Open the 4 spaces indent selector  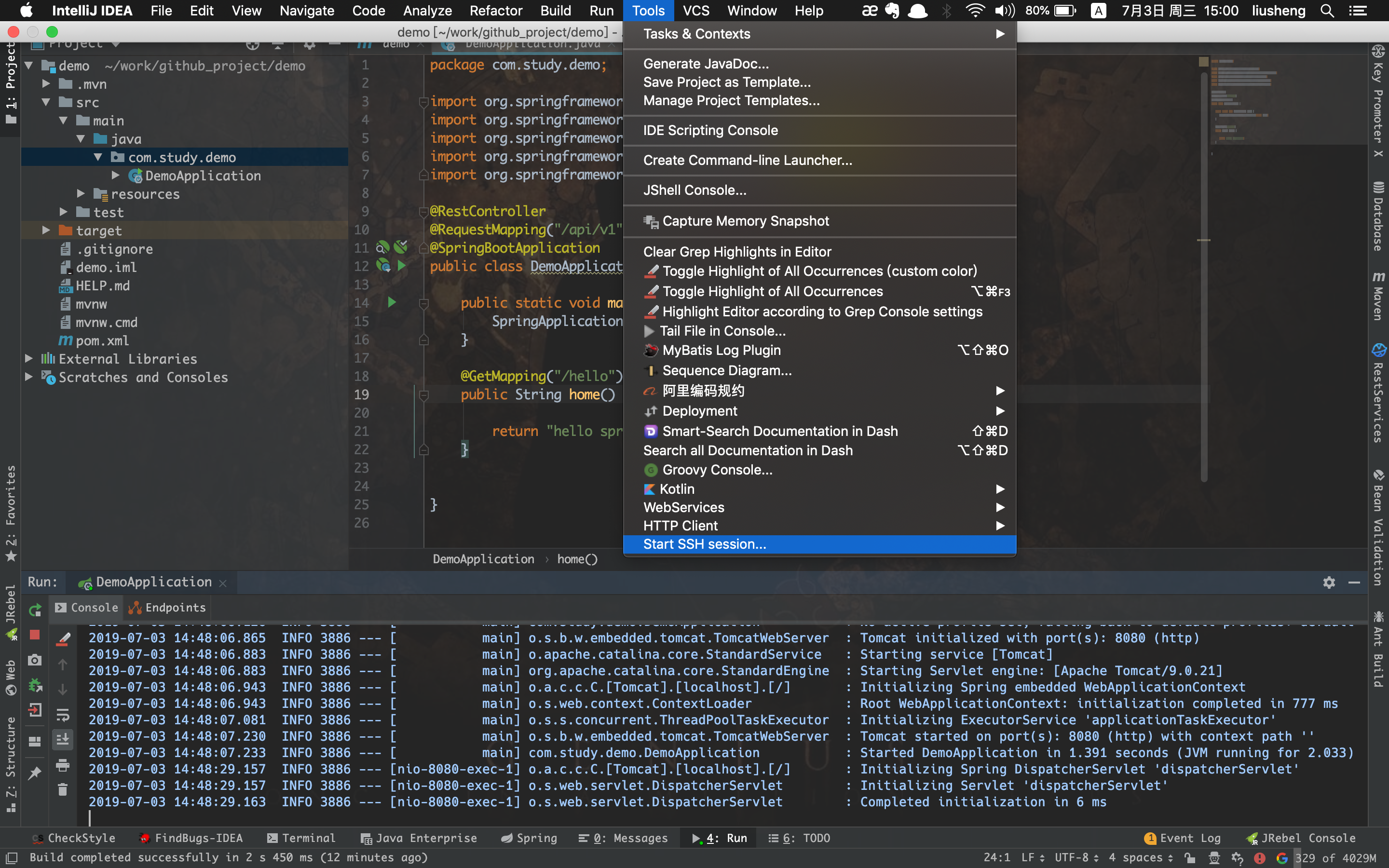coord(1141,858)
